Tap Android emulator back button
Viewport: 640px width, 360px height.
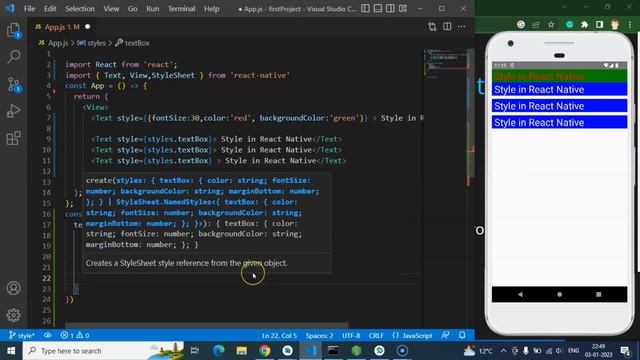point(520,294)
